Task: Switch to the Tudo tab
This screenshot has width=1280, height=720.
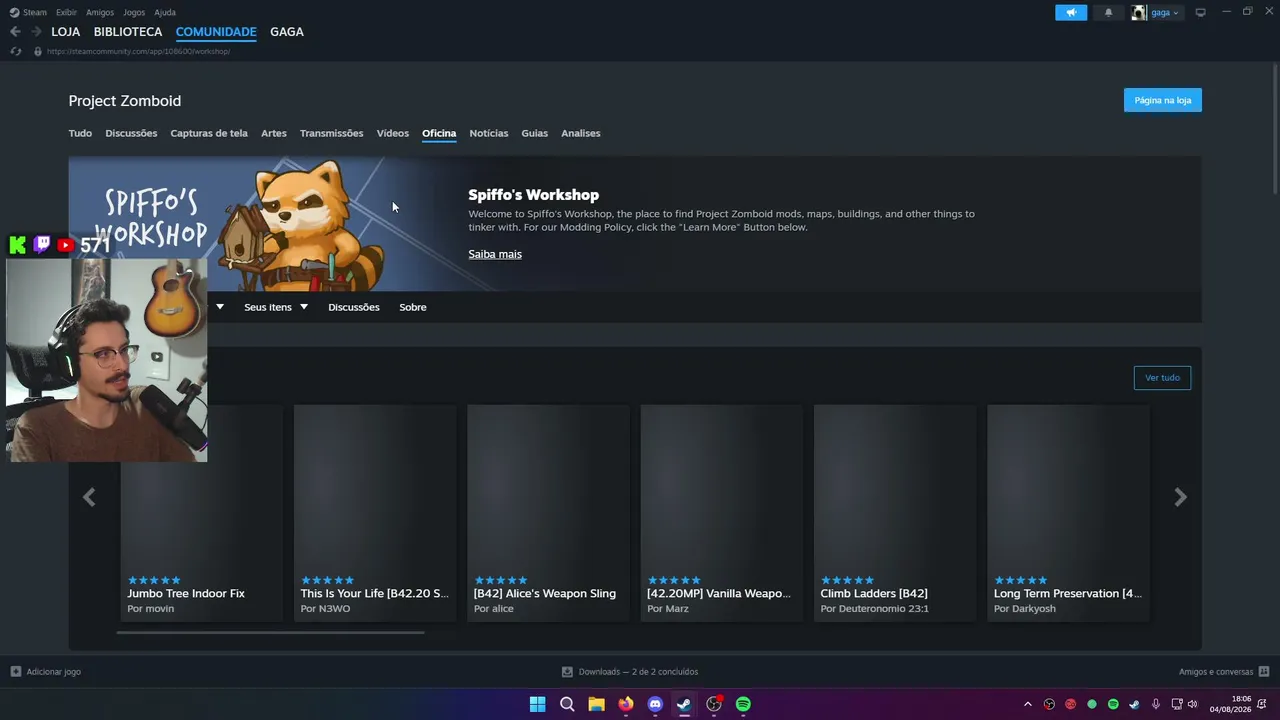Action: pos(80,133)
